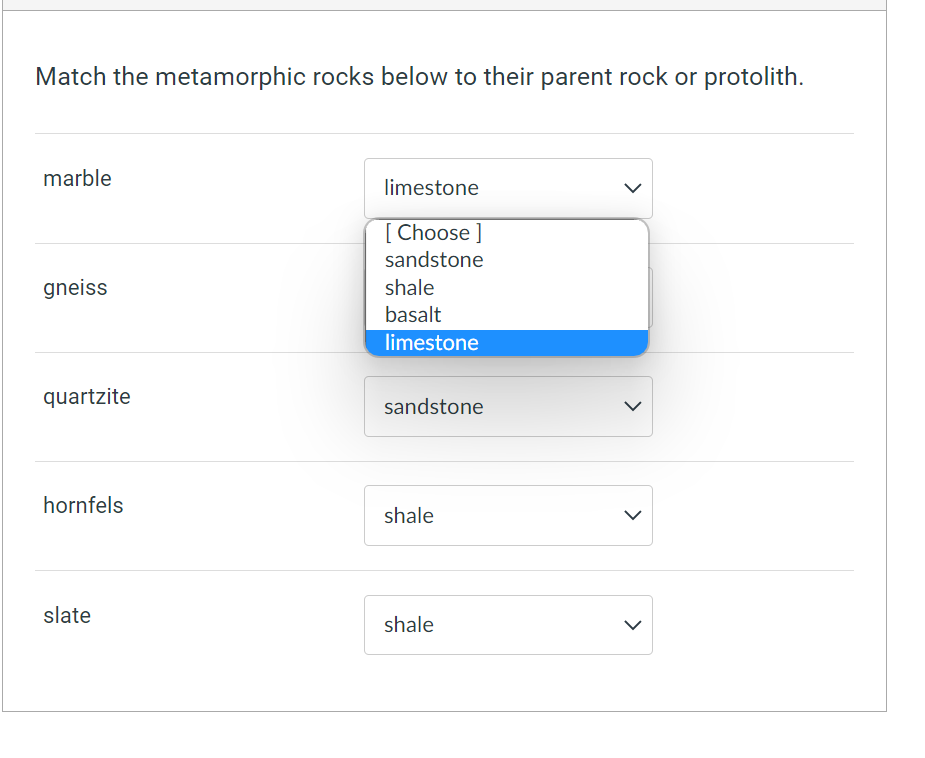Click the highlighted limestone option
This screenshot has height=758, width=925.
431,342
